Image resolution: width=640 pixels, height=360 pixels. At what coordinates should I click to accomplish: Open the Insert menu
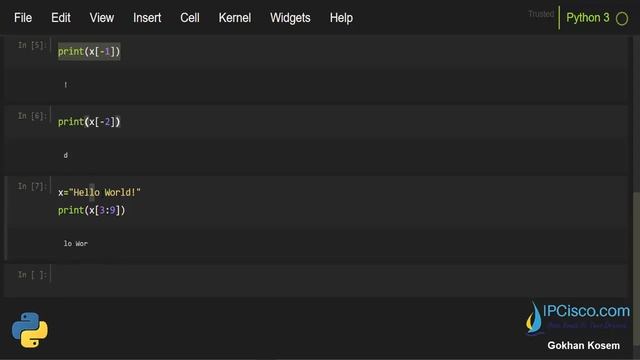click(147, 18)
